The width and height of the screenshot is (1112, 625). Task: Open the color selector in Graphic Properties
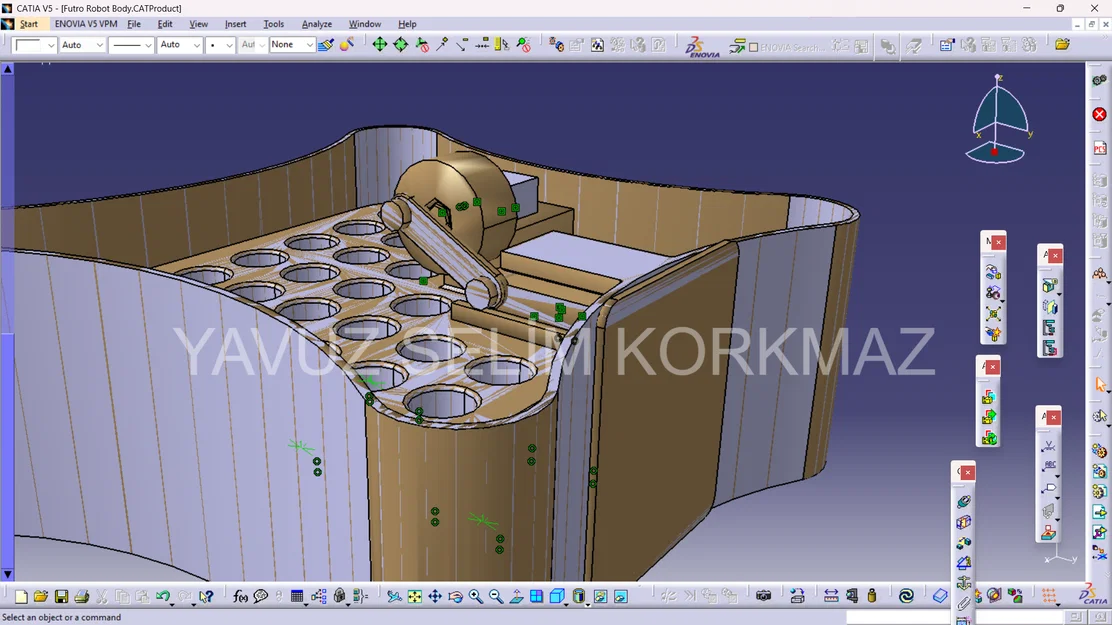pyautogui.click(x=33, y=44)
